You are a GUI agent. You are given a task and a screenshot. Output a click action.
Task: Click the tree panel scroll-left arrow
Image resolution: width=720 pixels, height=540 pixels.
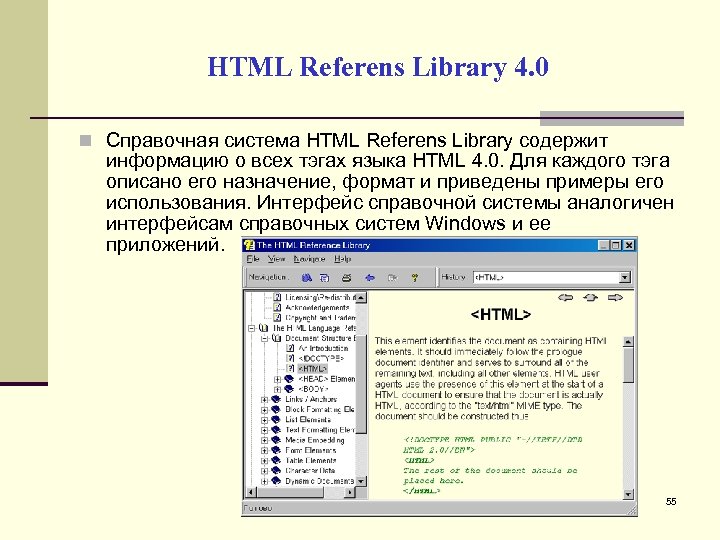[251, 492]
